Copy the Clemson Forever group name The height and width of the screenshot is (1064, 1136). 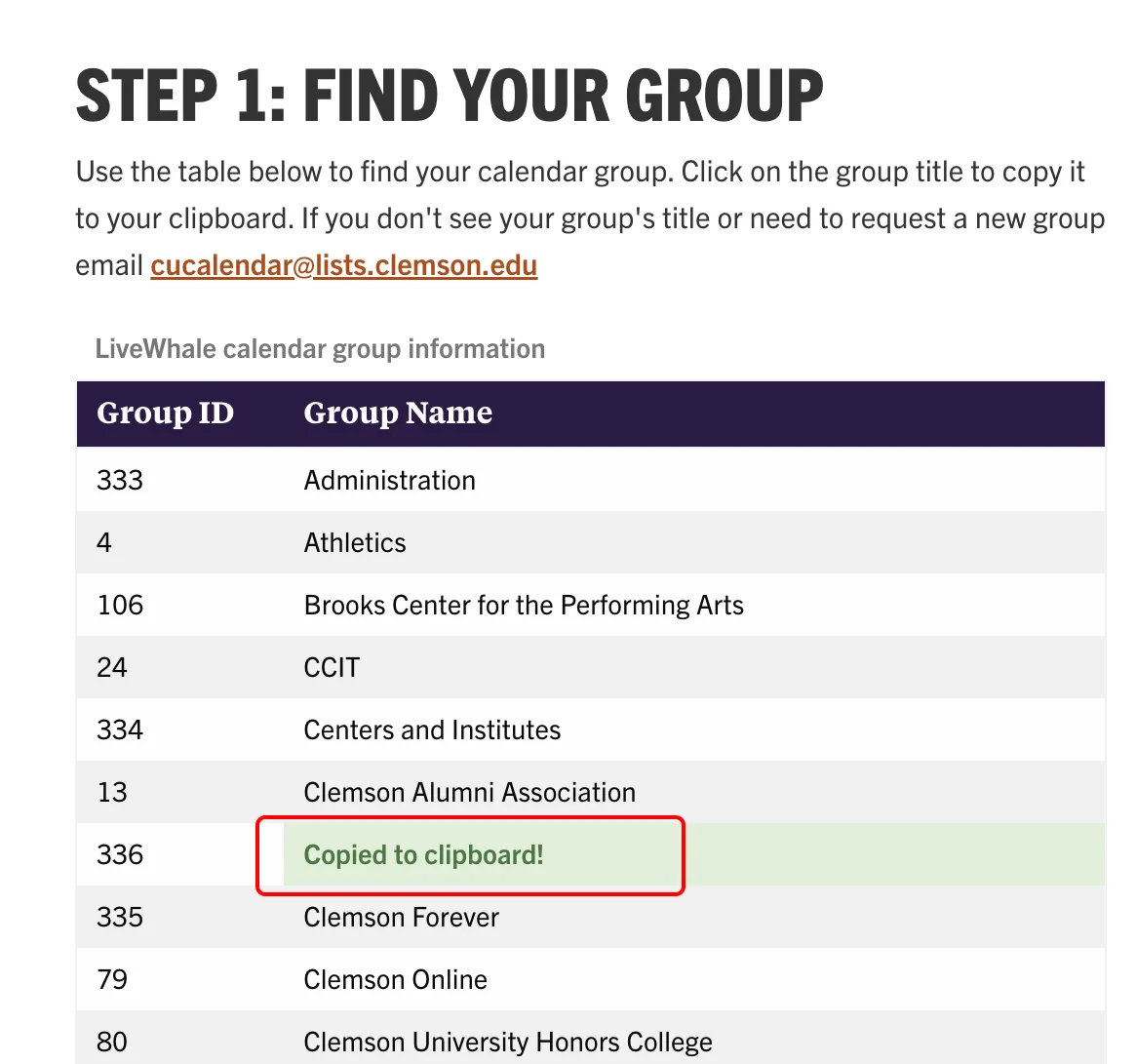pos(402,918)
